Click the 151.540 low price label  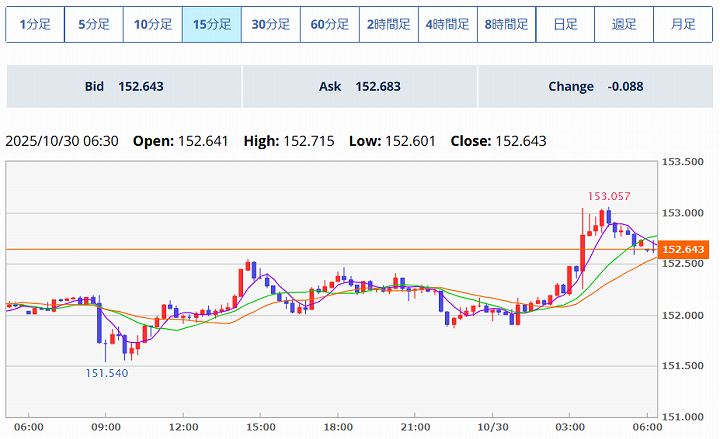coord(106,373)
